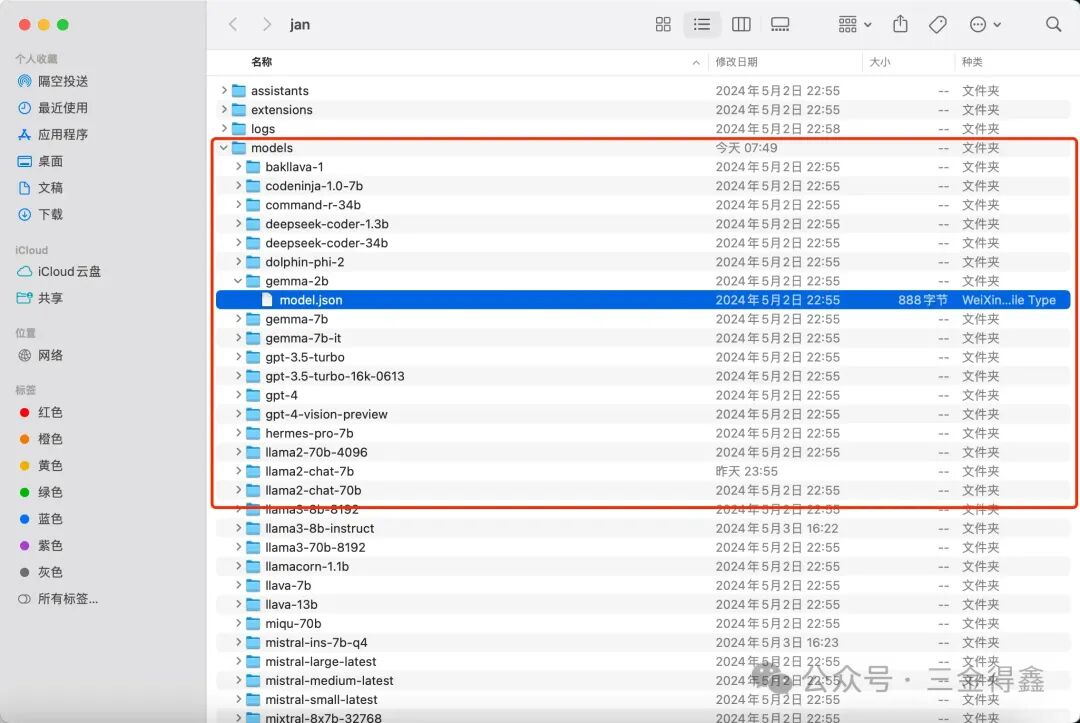Click the tag edit icon
The image size is (1080, 723).
tap(937, 24)
